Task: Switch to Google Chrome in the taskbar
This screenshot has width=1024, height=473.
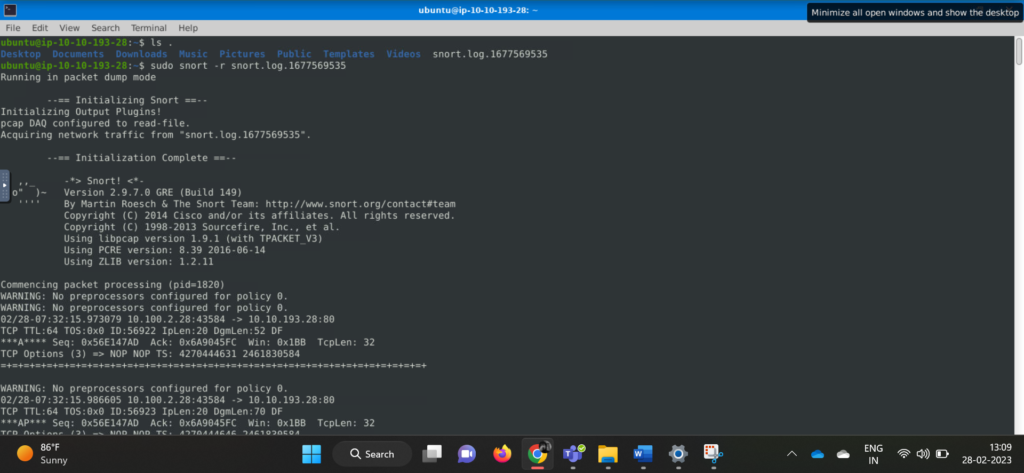Action: 537,454
